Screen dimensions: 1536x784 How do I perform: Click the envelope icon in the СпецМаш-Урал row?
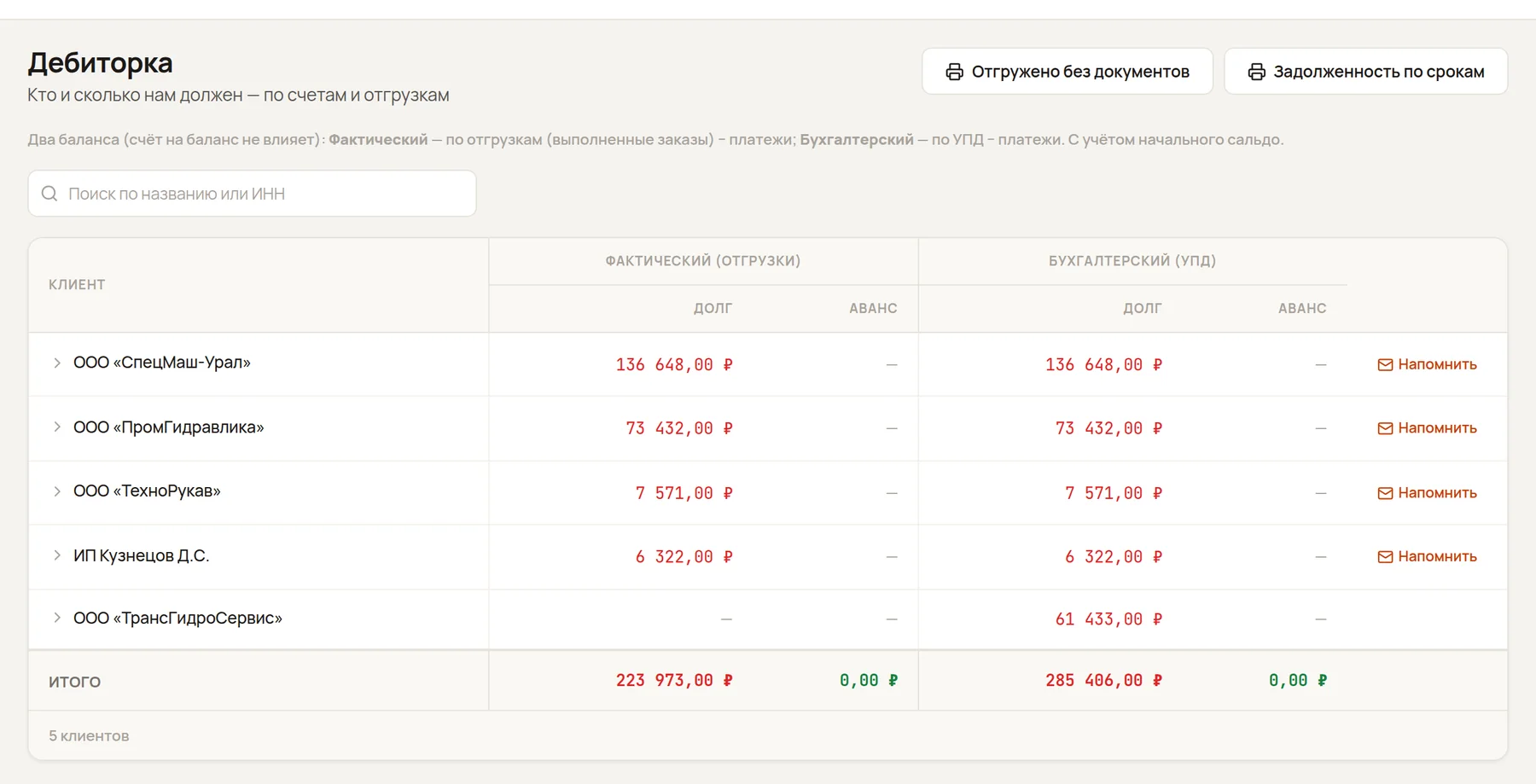[x=1385, y=365]
